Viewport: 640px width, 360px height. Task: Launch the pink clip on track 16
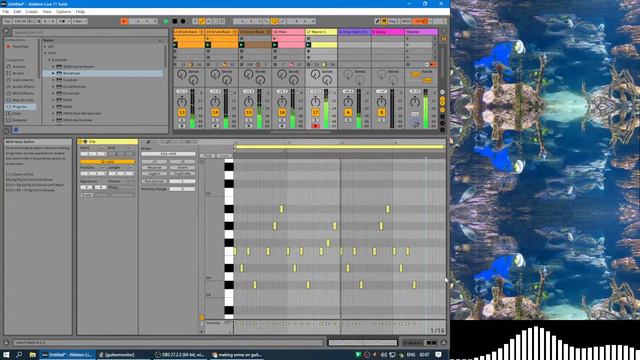(275, 45)
